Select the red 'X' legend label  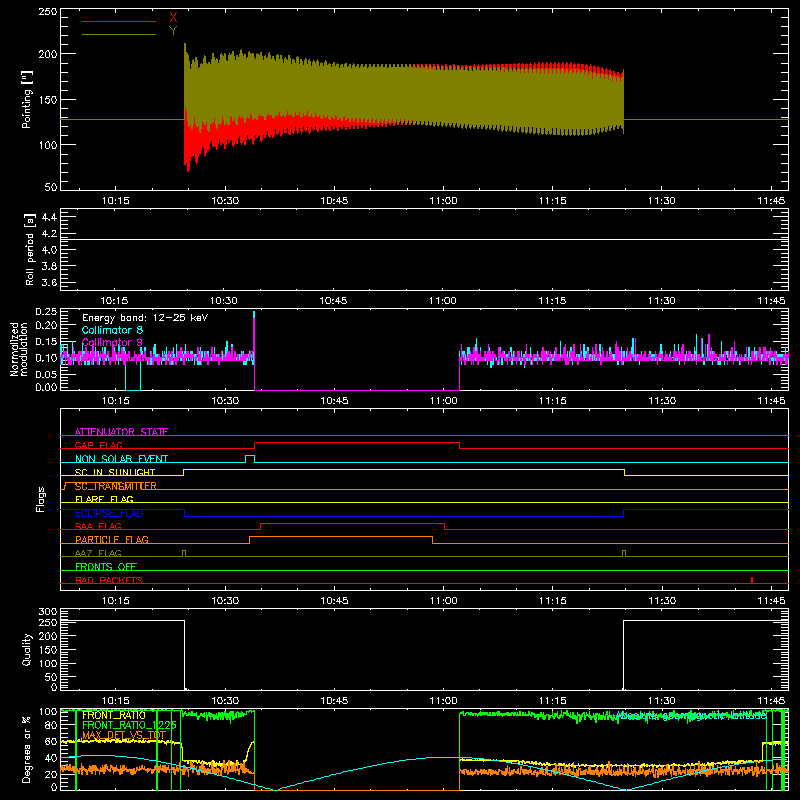coord(173,18)
